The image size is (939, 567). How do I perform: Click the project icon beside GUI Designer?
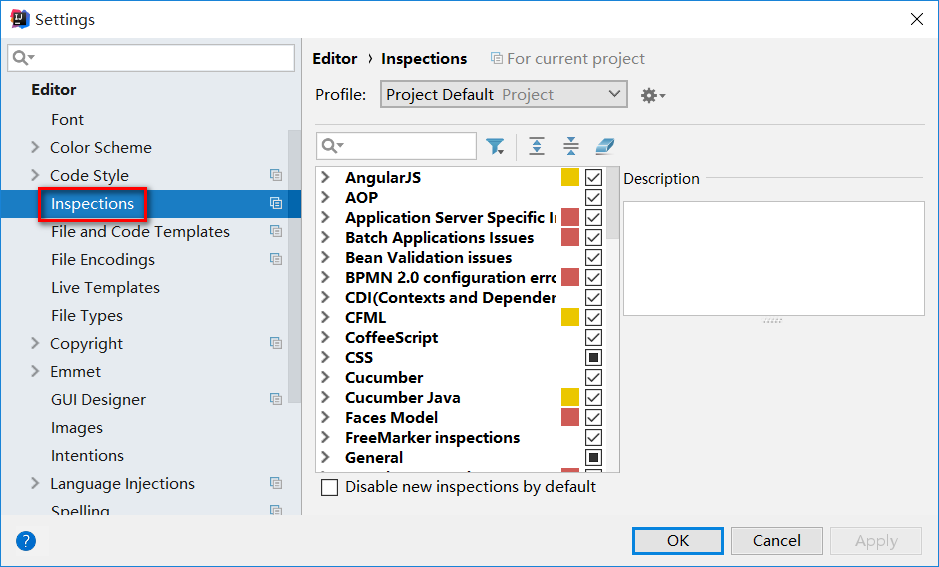(x=275, y=399)
